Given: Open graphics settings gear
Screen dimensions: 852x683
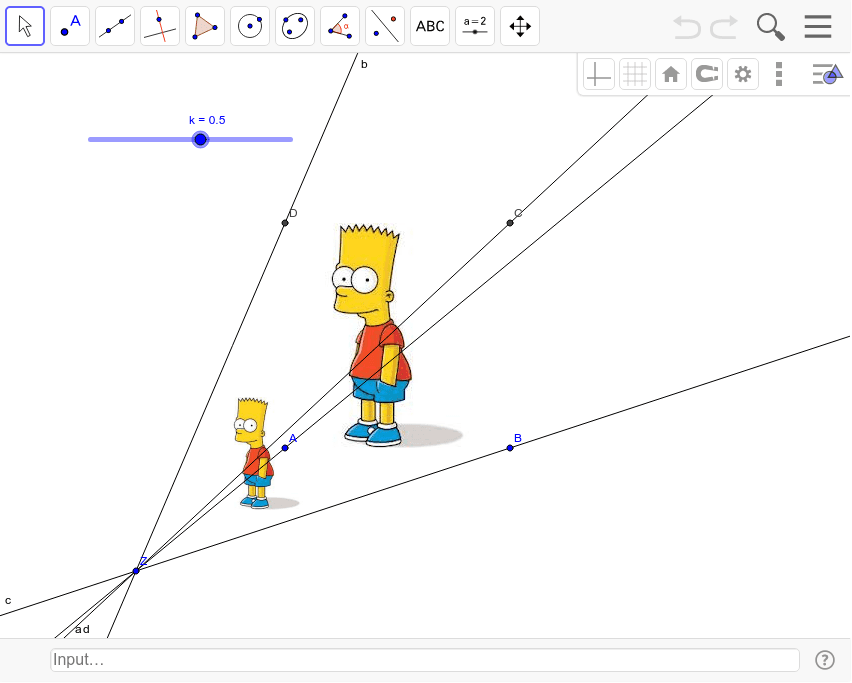Looking at the screenshot, I should click(743, 74).
